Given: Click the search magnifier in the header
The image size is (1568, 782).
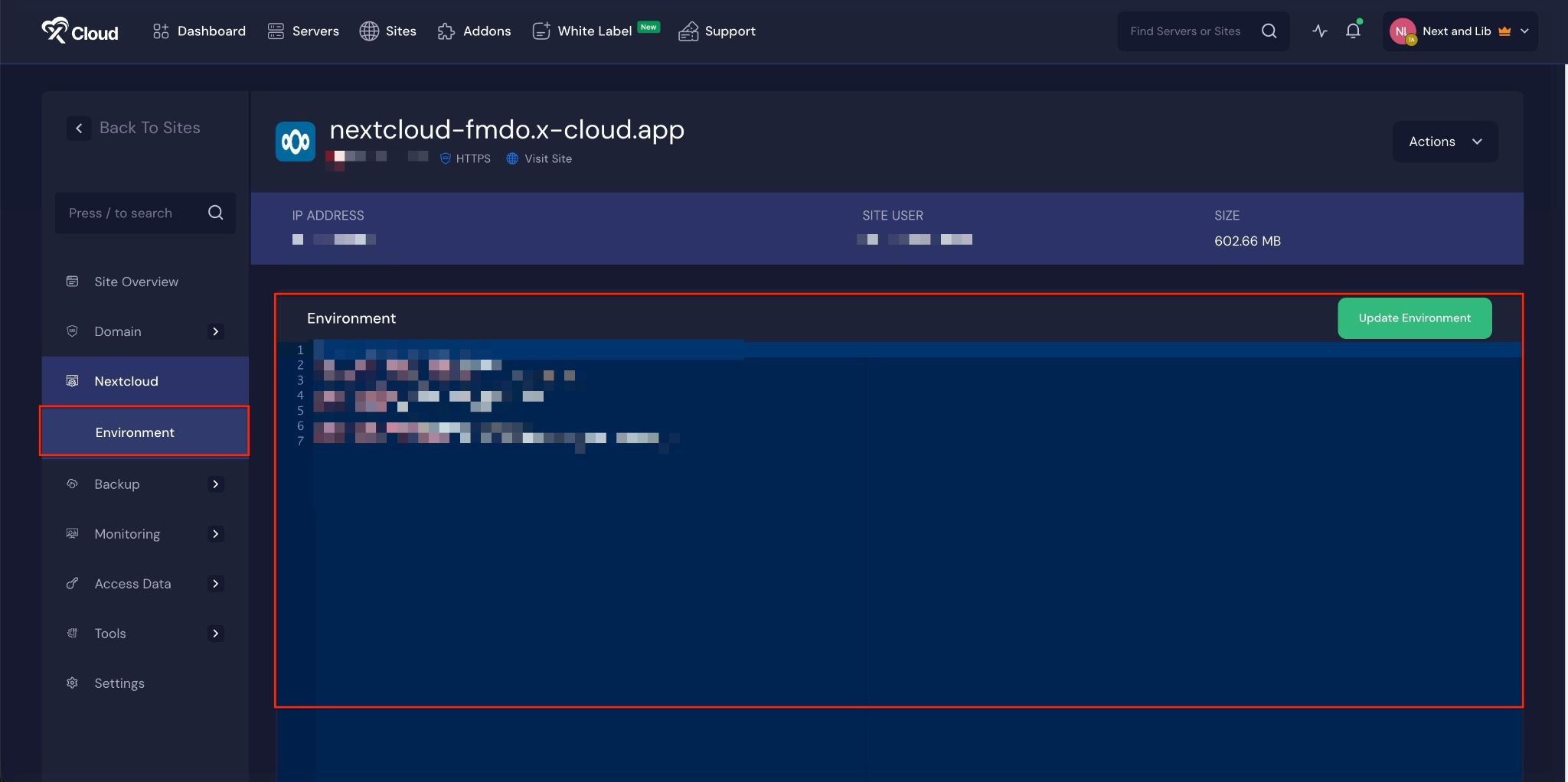Looking at the screenshot, I should point(1269,31).
